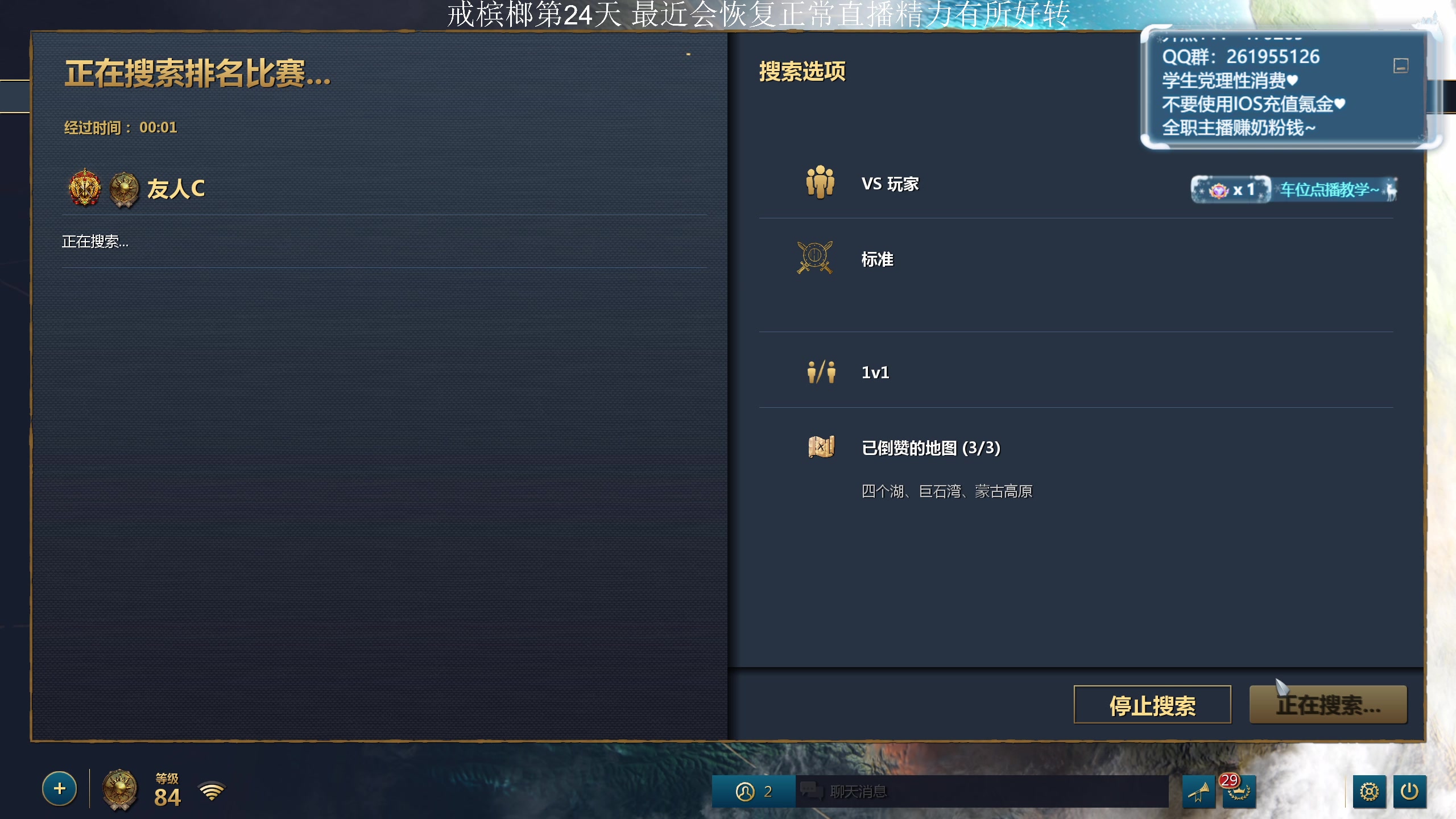
Task: Open the crown notifications icon with 29 badge
Action: coord(1238,791)
